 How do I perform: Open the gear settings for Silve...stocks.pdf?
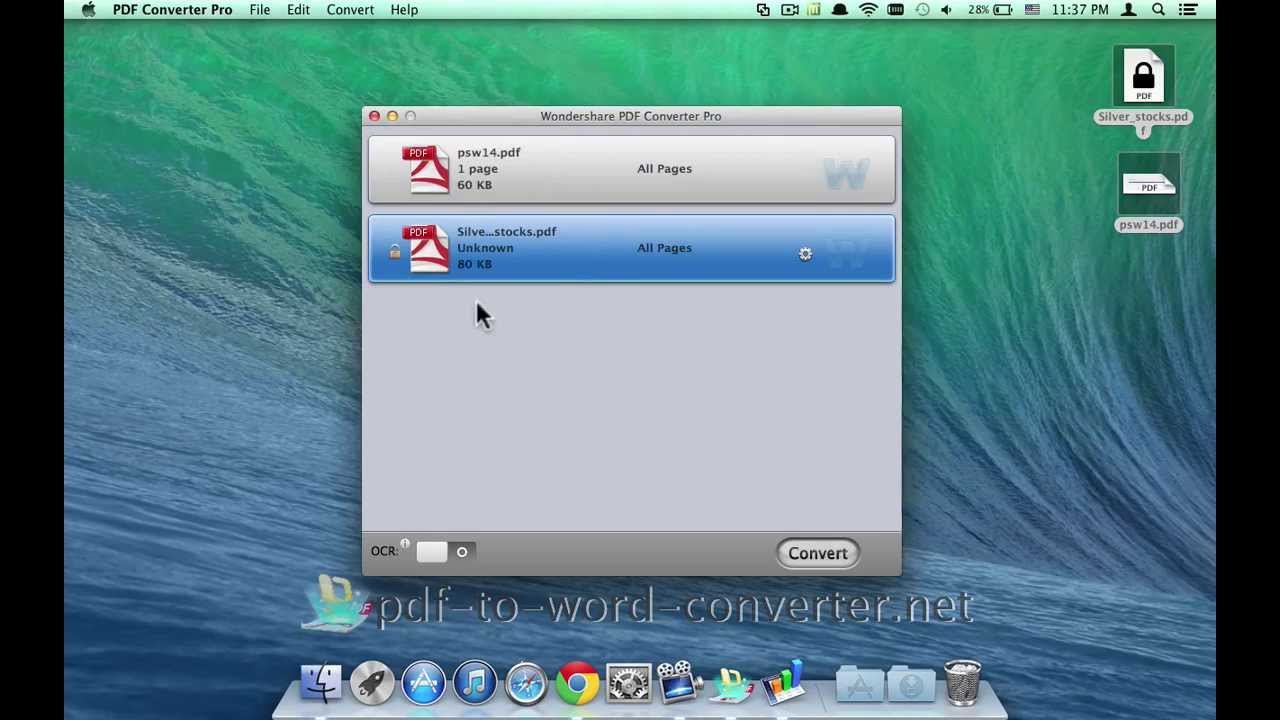[805, 254]
